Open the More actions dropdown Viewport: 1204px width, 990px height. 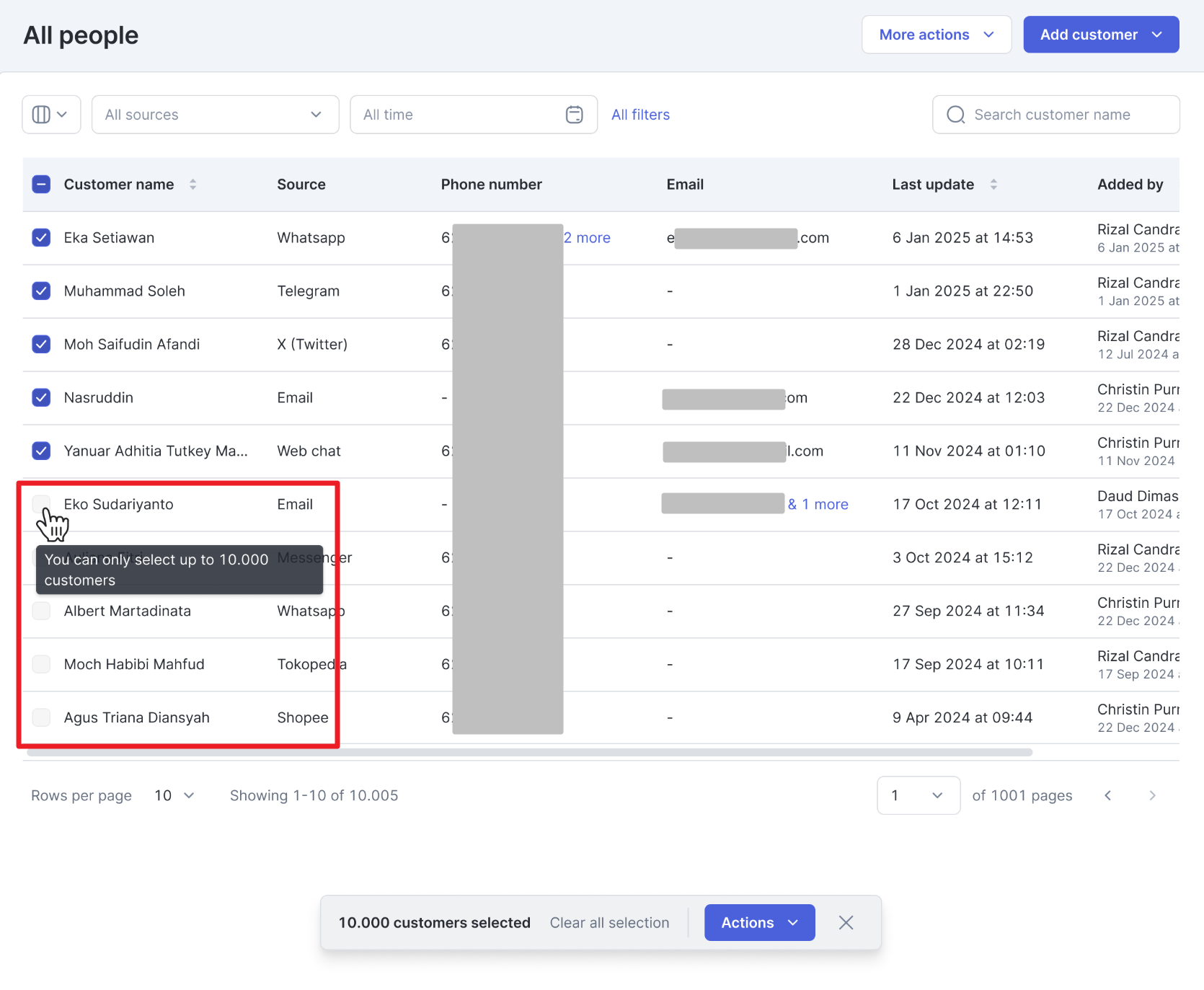point(937,35)
